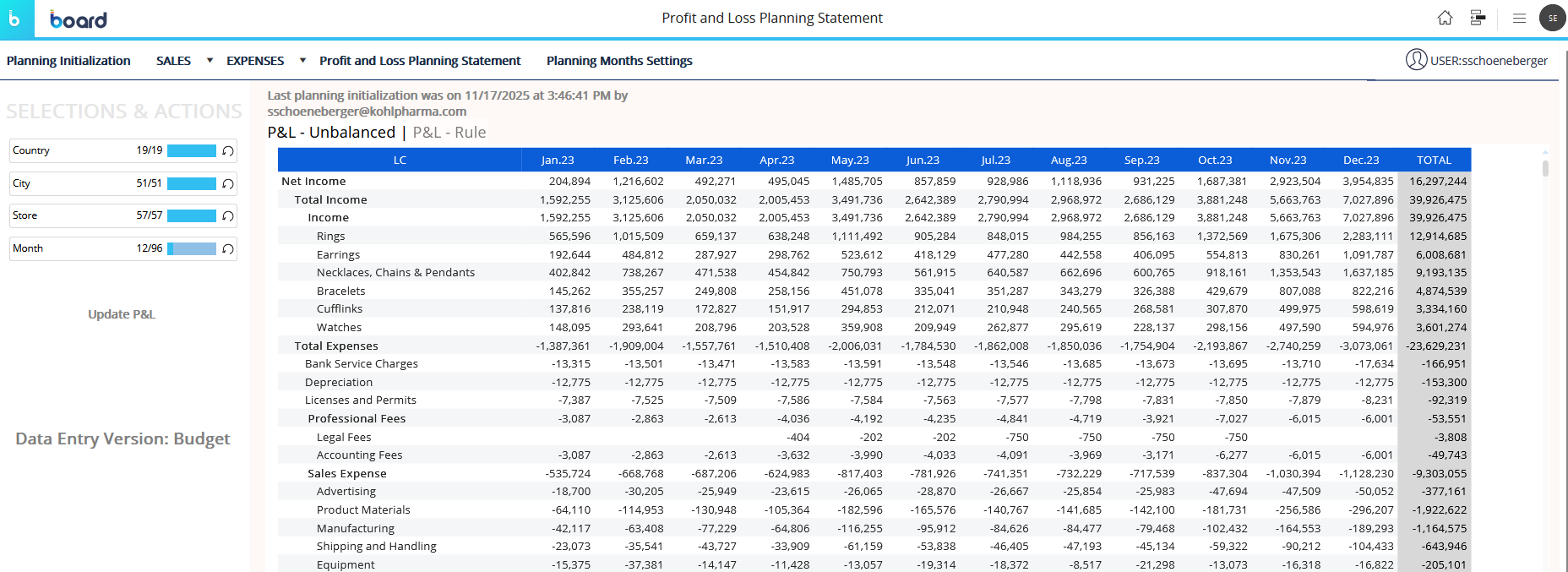
Task: Open the selection panel icon
Action: [1478, 18]
